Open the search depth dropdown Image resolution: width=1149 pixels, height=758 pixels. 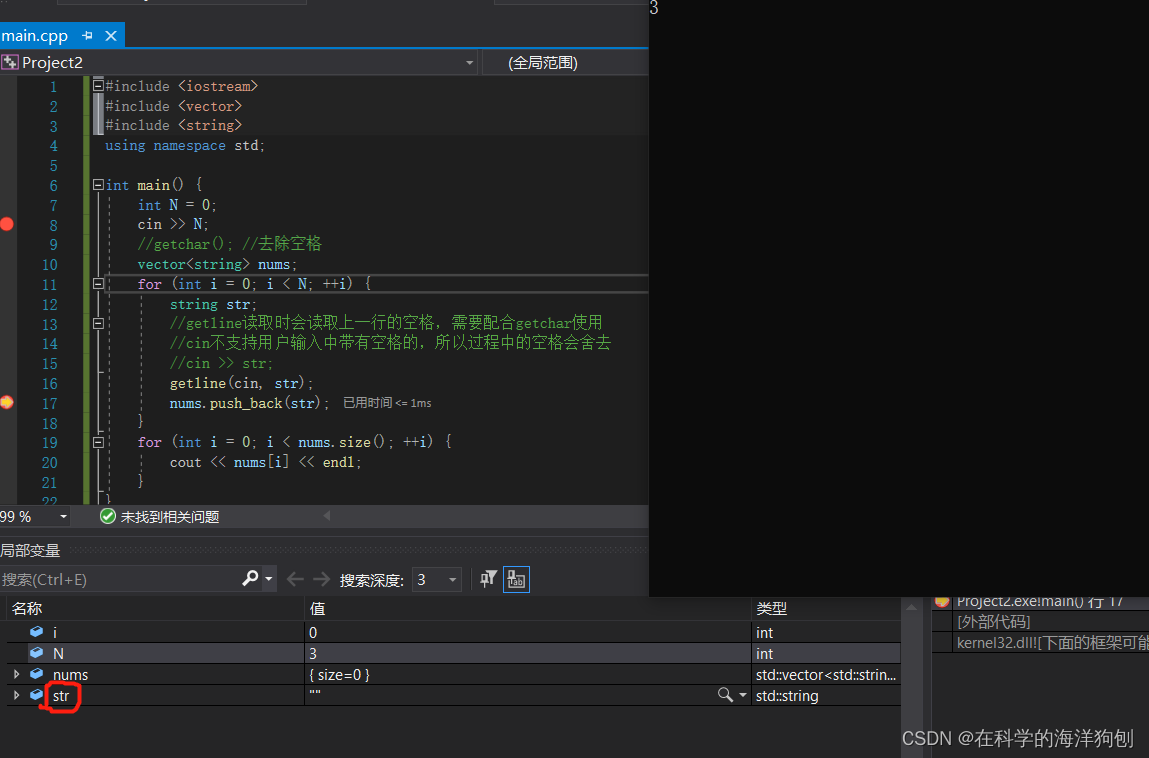click(451, 579)
